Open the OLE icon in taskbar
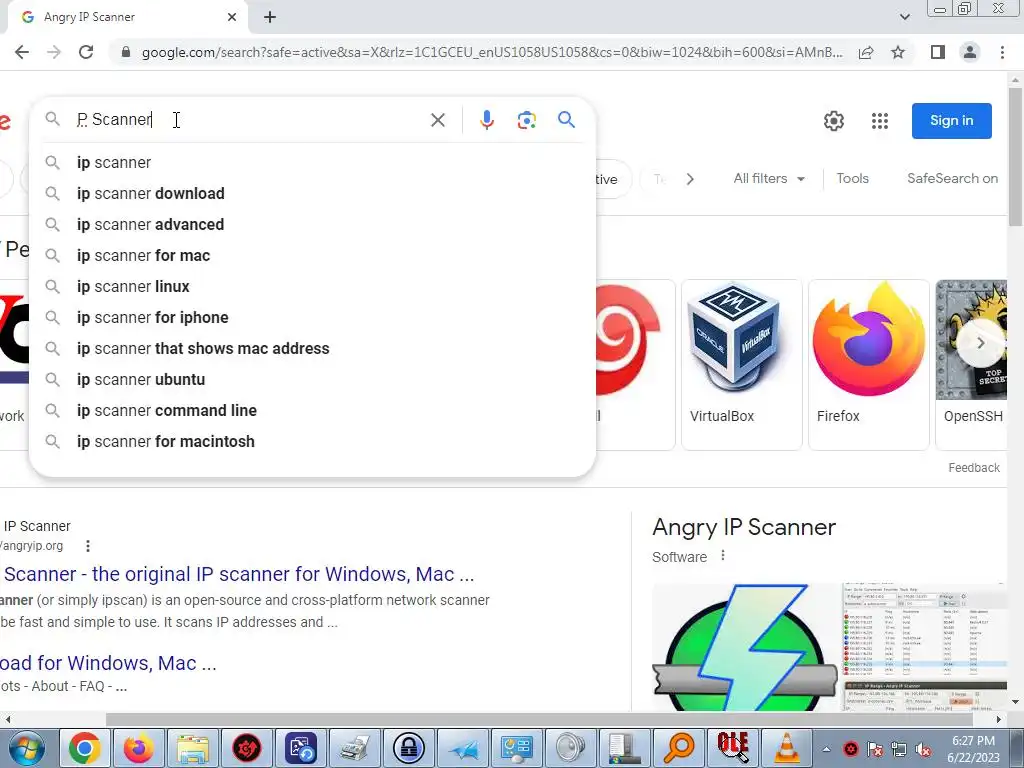This screenshot has height=768, width=1024. click(x=733, y=748)
